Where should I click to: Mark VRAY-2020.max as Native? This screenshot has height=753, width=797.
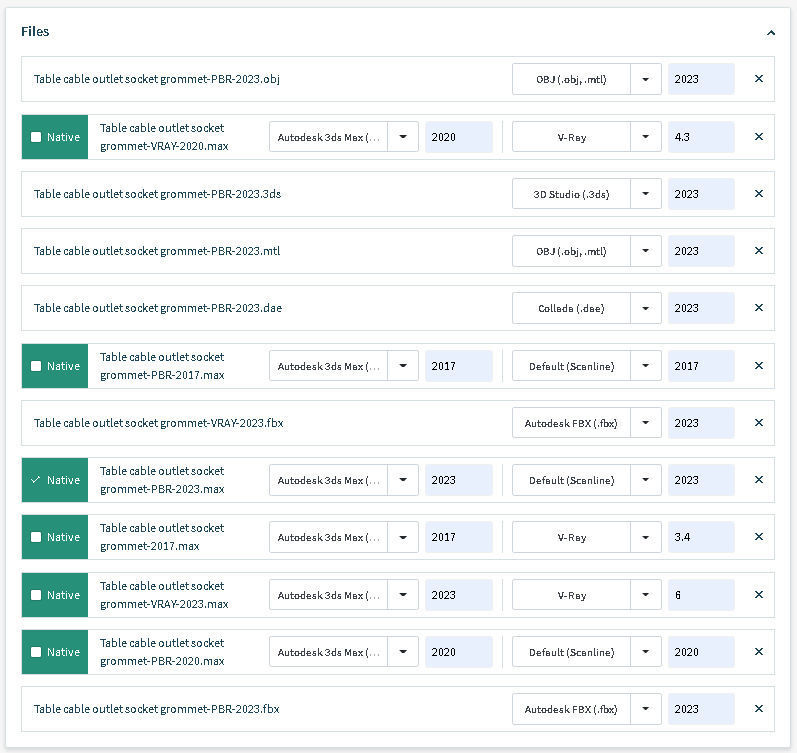37,137
